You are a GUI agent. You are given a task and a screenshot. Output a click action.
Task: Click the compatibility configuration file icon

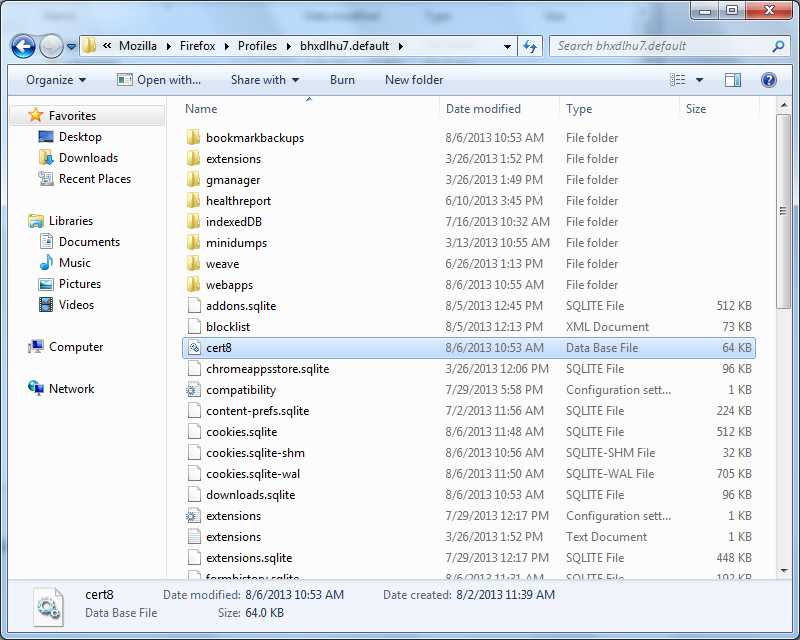pos(193,390)
